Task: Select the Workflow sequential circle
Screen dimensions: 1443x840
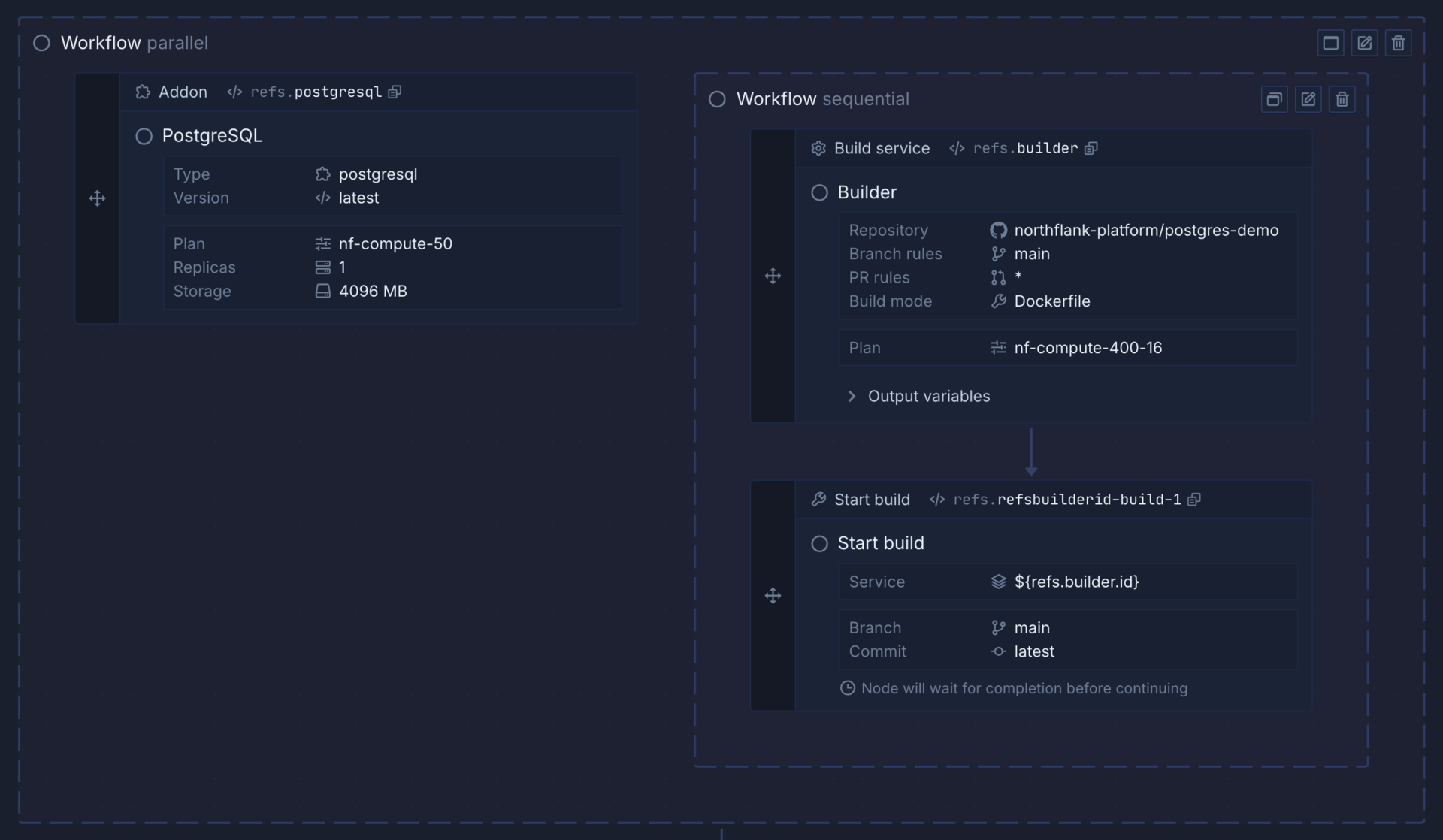Action: pos(717,99)
